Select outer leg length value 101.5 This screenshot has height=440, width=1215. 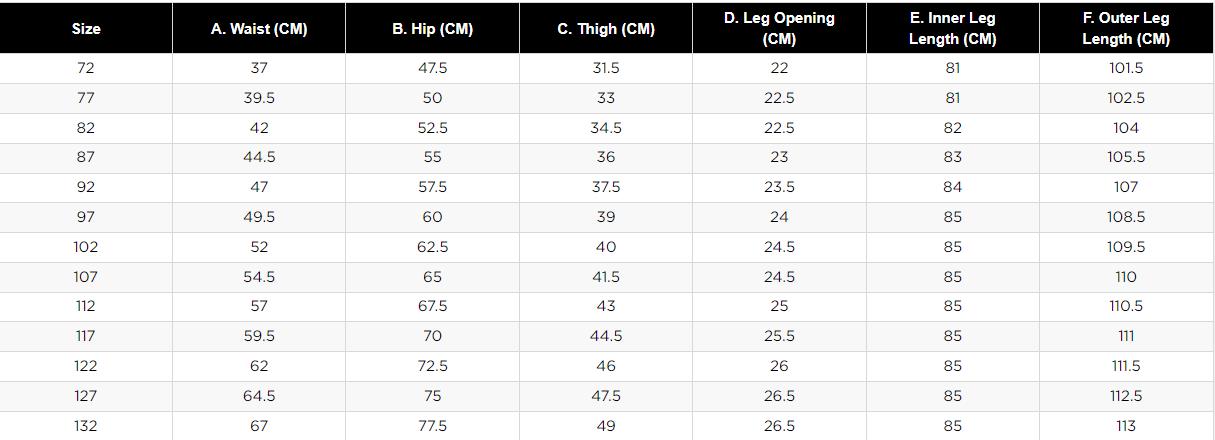[1126, 68]
